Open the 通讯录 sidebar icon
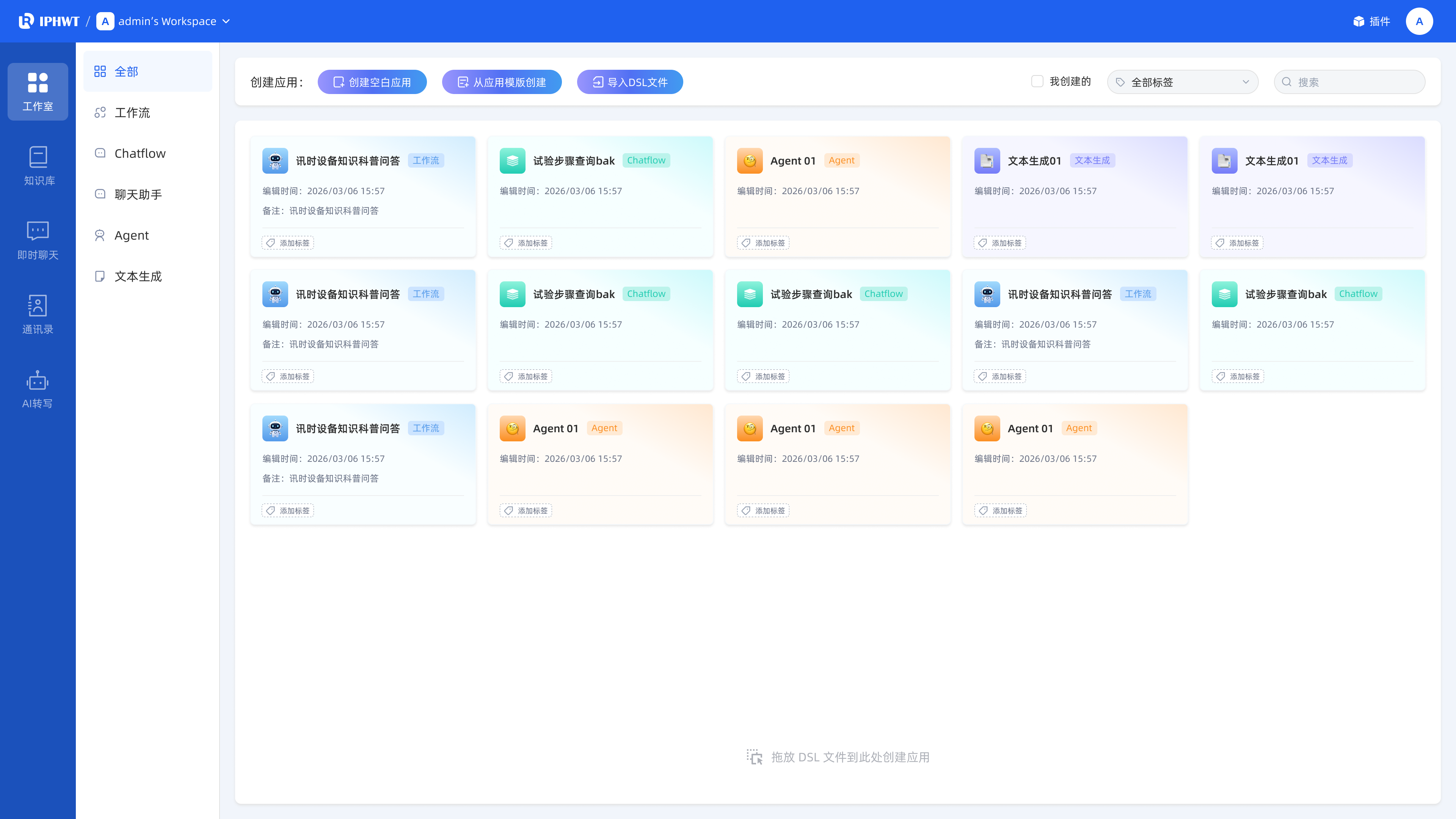The height and width of the screenshot is (819, 1456). 38,306
